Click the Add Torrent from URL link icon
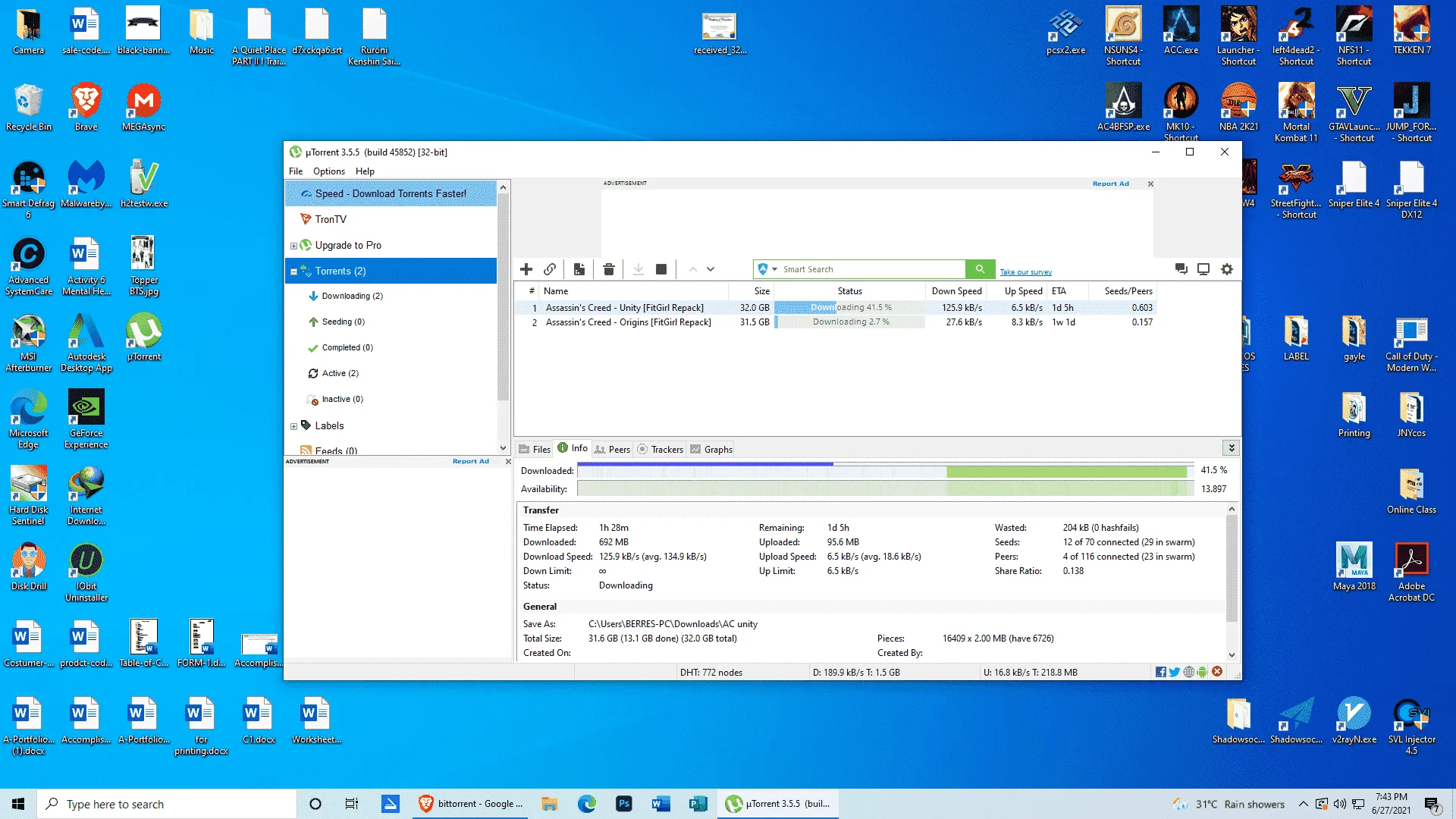 (550, 269)
